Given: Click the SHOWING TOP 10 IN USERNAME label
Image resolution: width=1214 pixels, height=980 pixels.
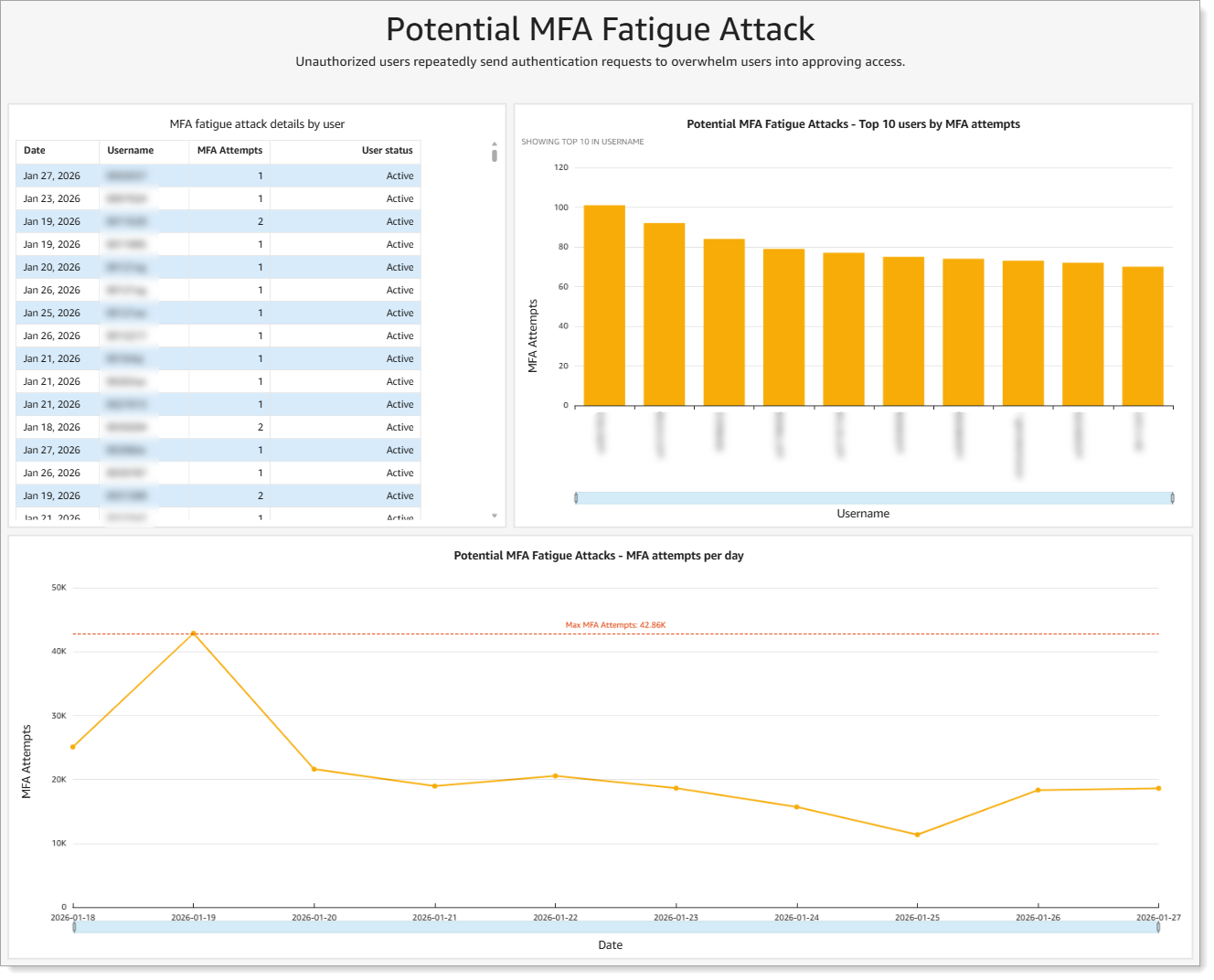Looking at the screenshot, I should (x=581, y=142).
